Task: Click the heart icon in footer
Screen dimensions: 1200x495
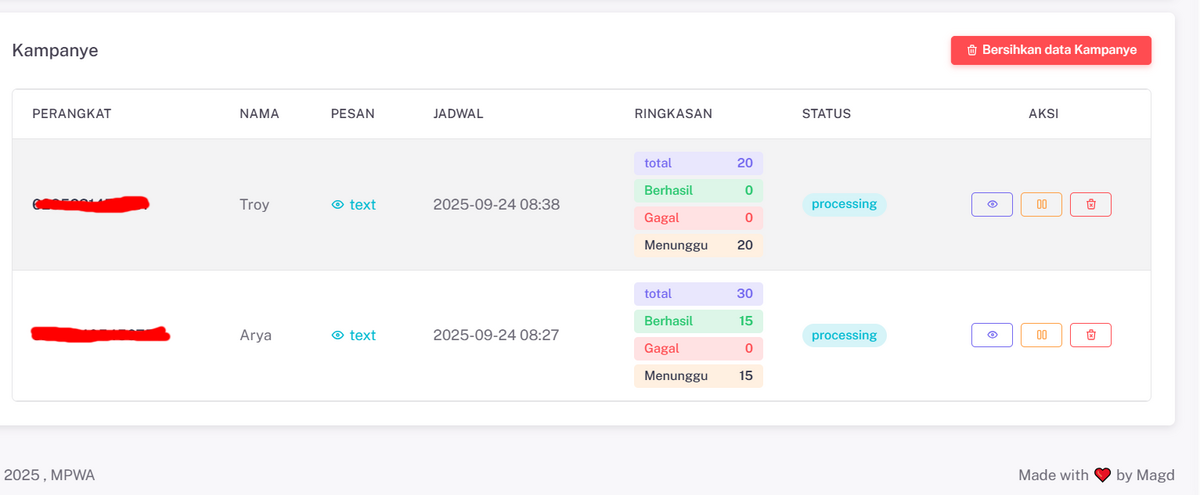Action: 1103,475
